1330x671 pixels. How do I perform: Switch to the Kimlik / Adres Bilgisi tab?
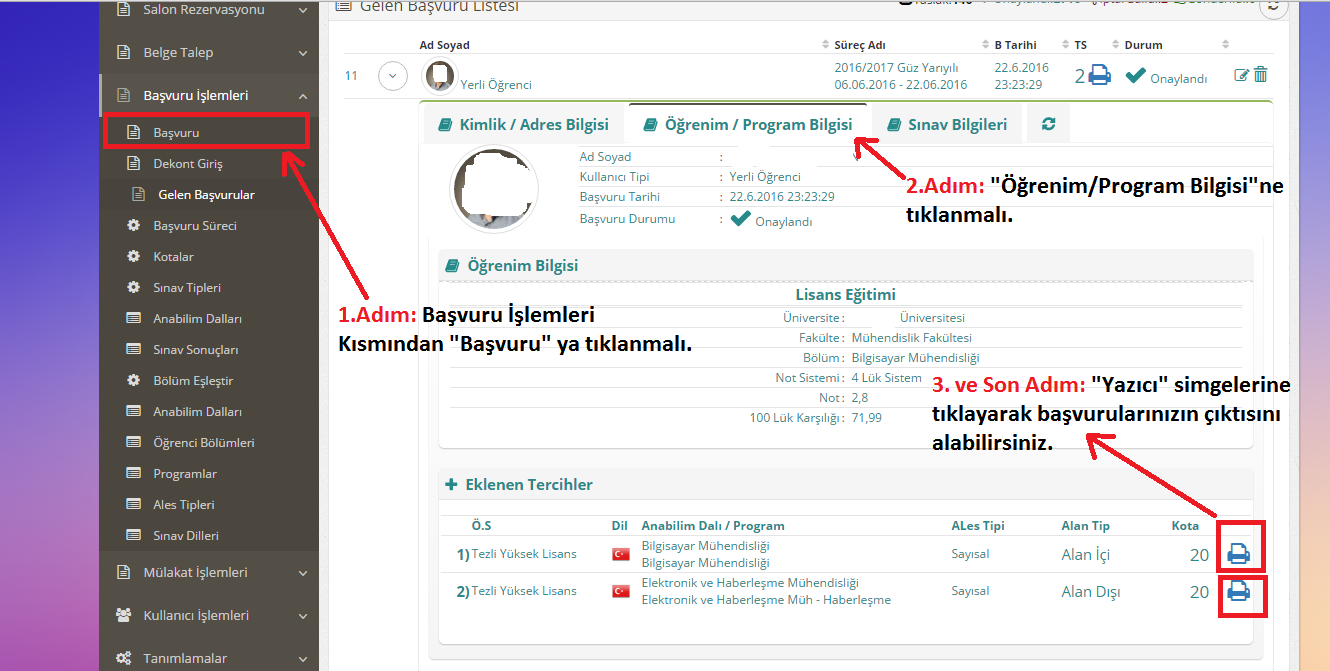point(523,125)
